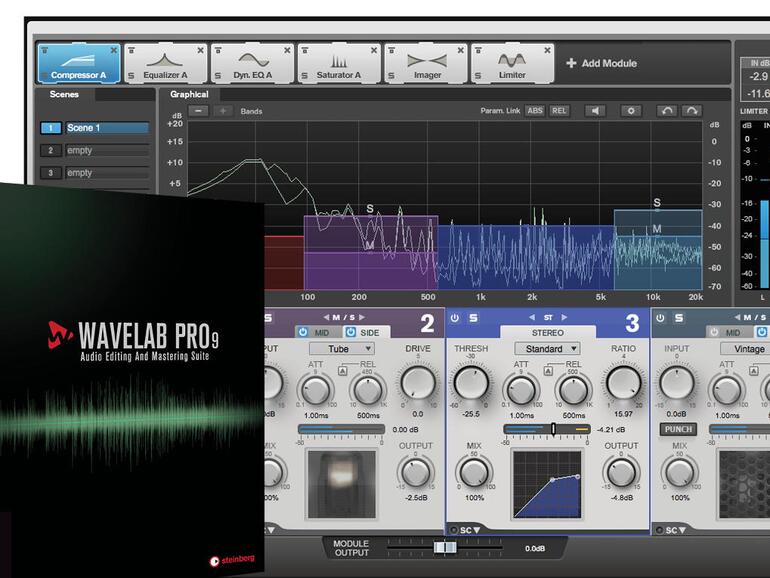This screenshot has height=578, width=770.
Task: Add a band with the plus button
Action: tap(223, 111)
